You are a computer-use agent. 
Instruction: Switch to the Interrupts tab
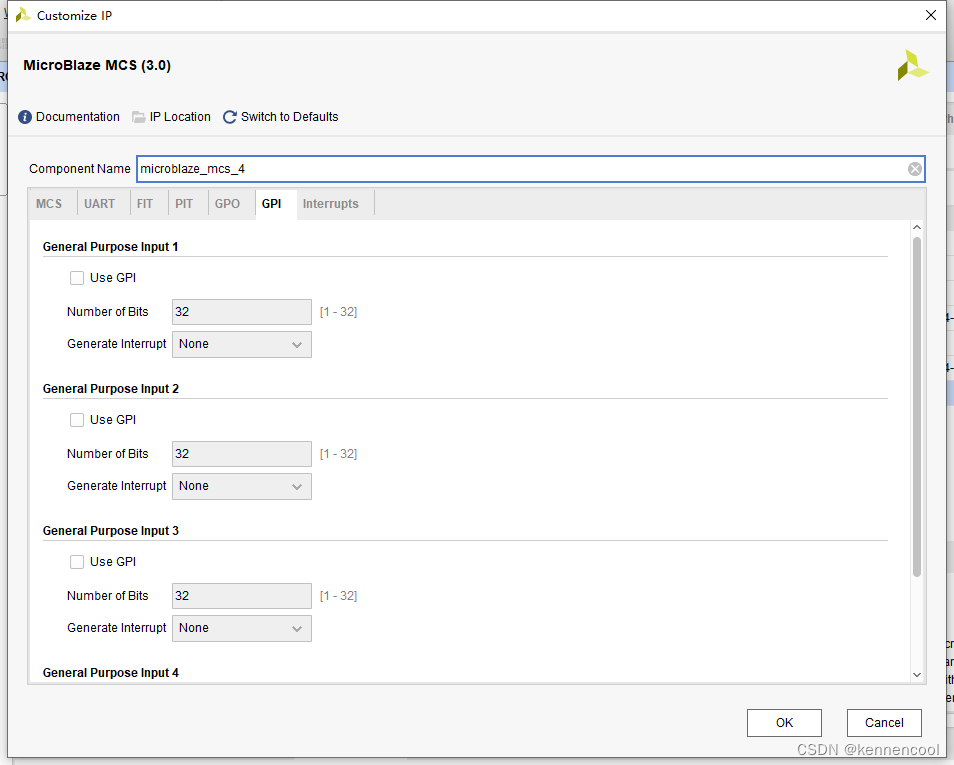pyautogui.click(x=330, y=204)
